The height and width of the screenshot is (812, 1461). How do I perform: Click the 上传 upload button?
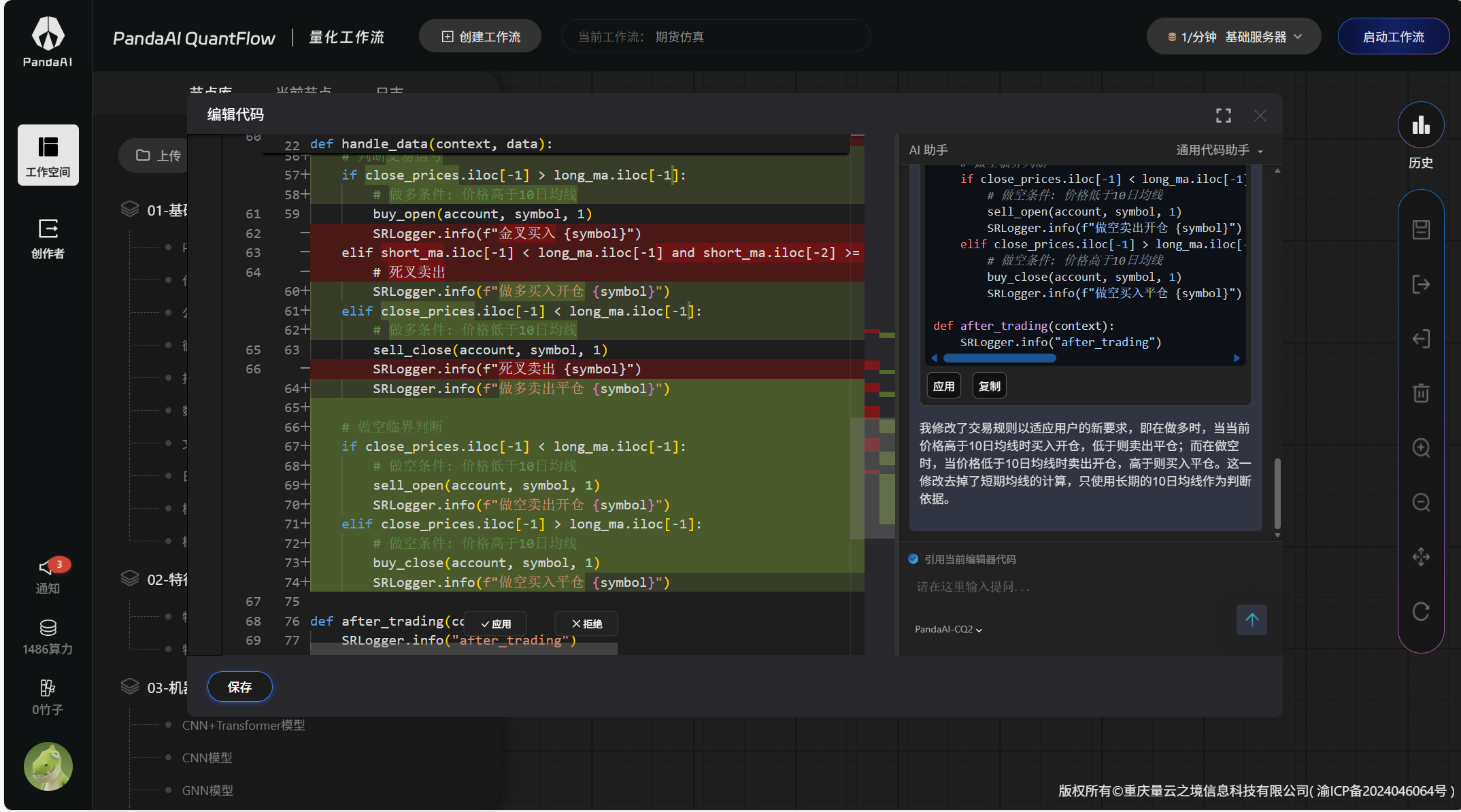[158, 156]
